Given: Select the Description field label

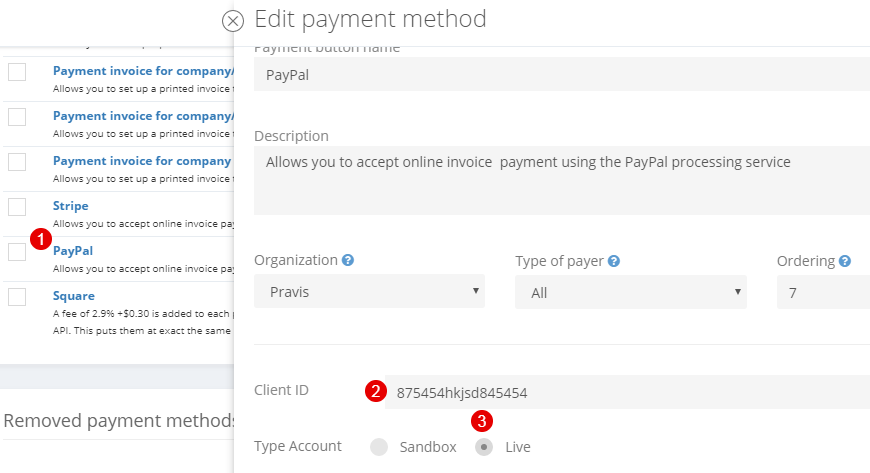Looking at the screenshot, I should tap(291, 136).
